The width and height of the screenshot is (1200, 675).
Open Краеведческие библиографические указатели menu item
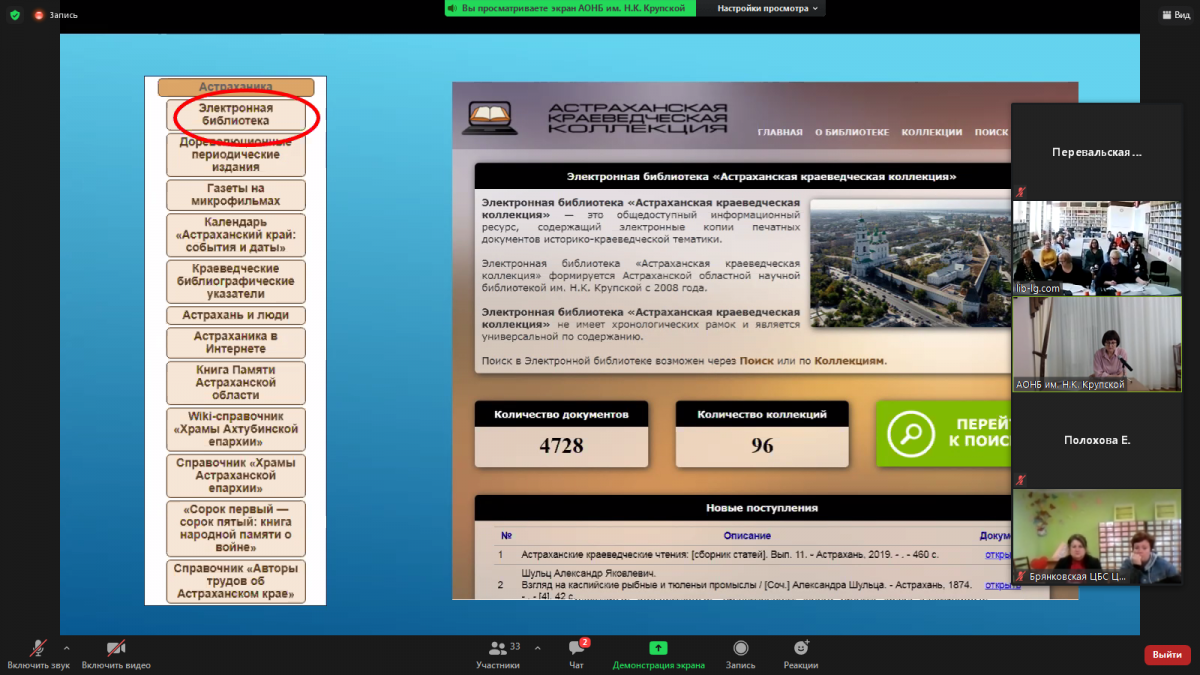click(236, 281)
